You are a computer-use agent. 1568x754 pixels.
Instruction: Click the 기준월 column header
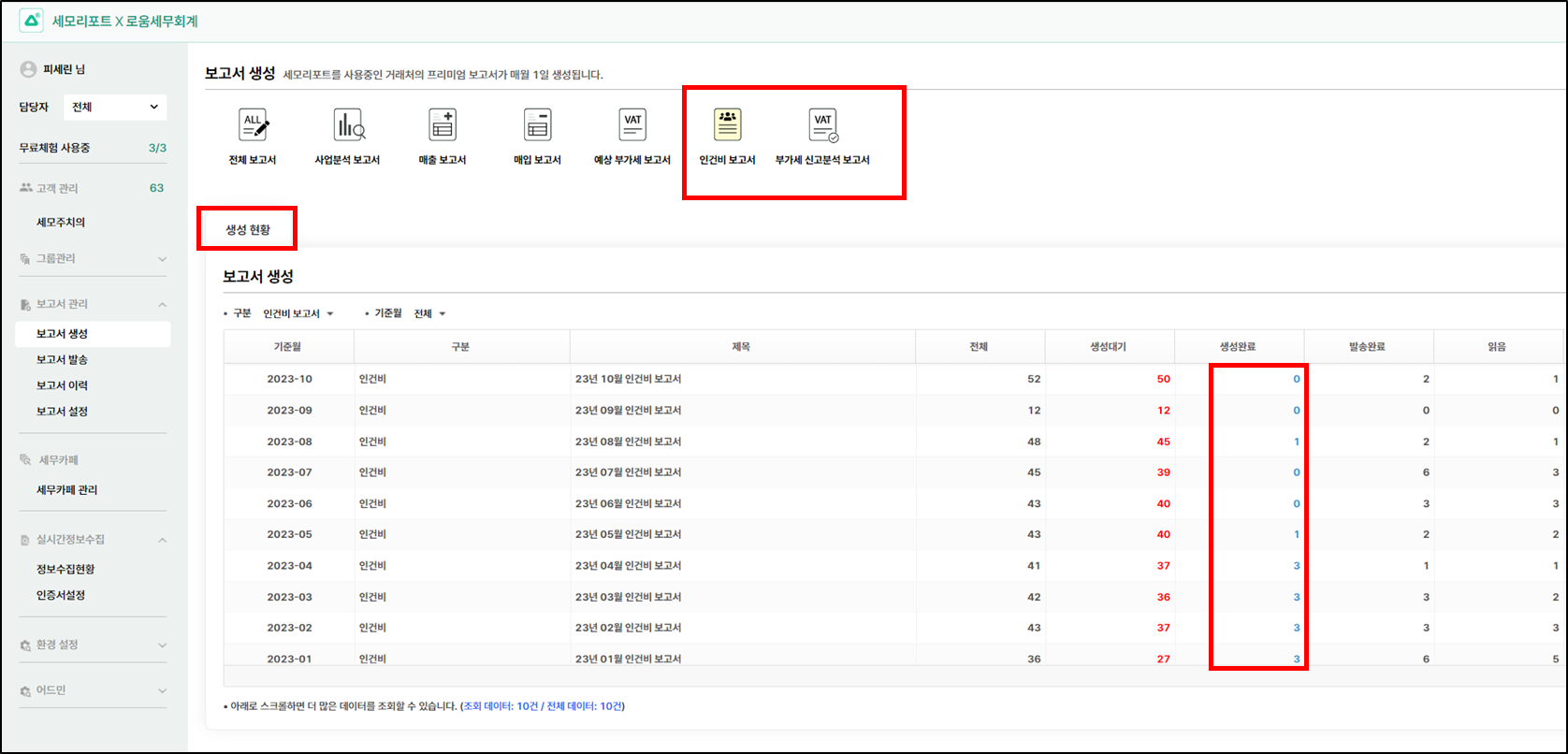288,347
